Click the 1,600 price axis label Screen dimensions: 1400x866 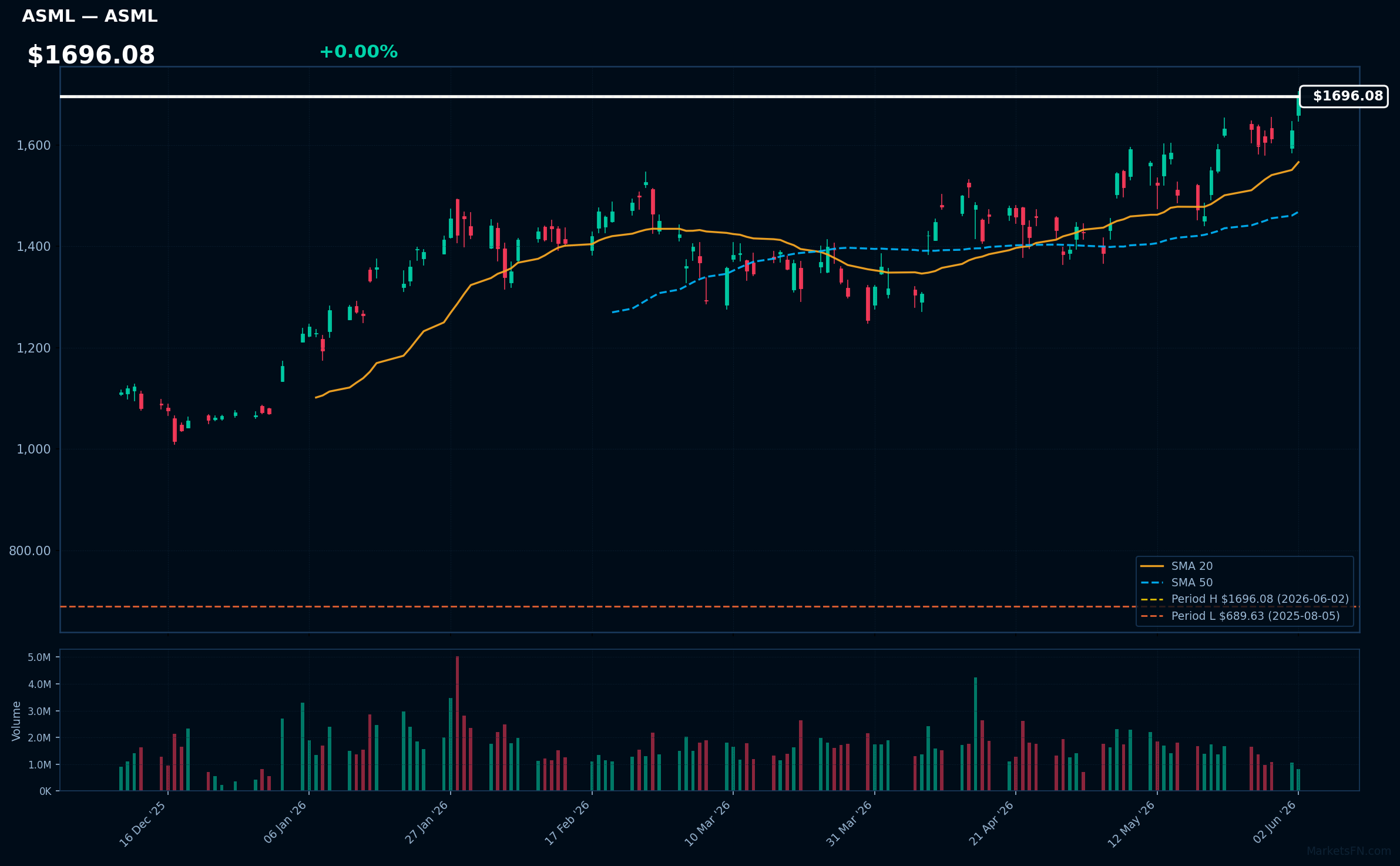click(33, 145)
